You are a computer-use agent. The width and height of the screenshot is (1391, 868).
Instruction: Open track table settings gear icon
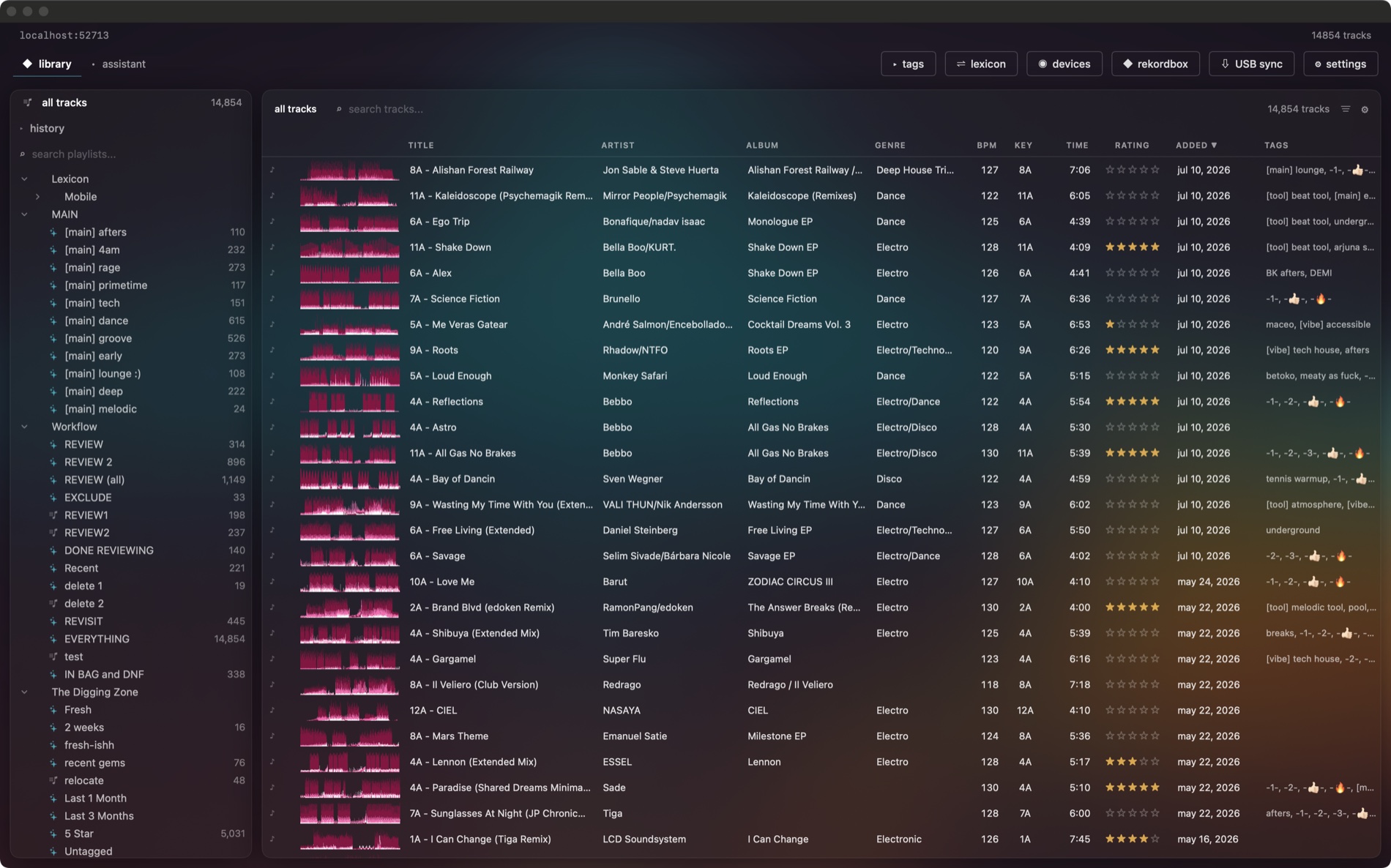pos(1365,109)
